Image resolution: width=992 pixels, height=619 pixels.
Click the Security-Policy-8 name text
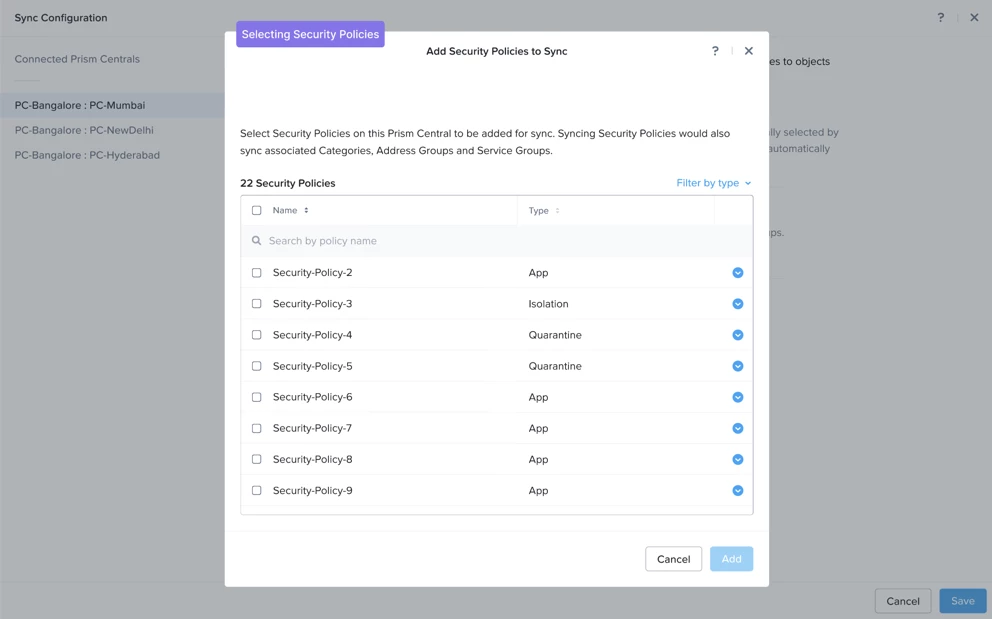(x=313, y=460)
